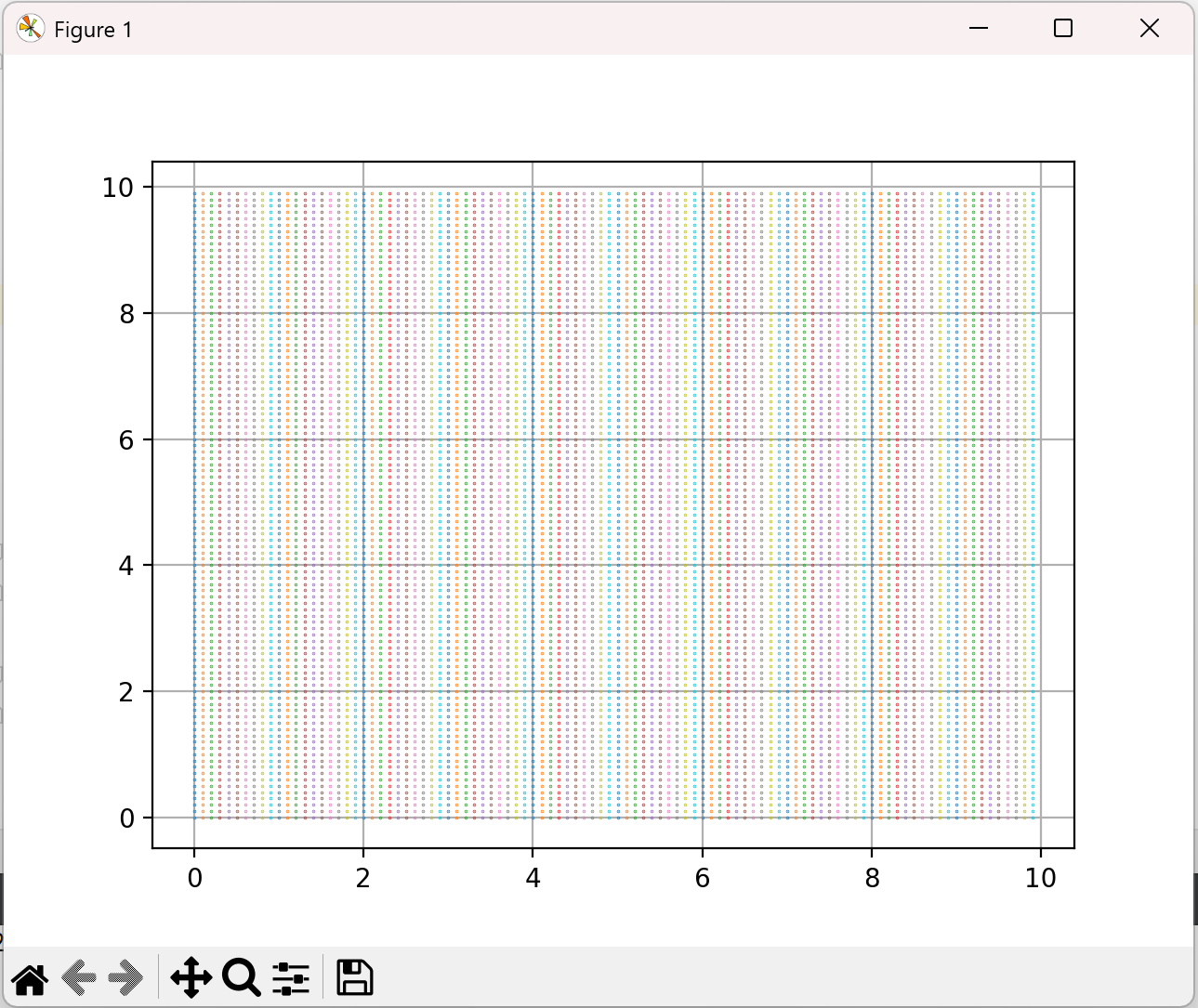Click y-axis tick label 2
The image size is (1198, 1008).
pos(126,692)
